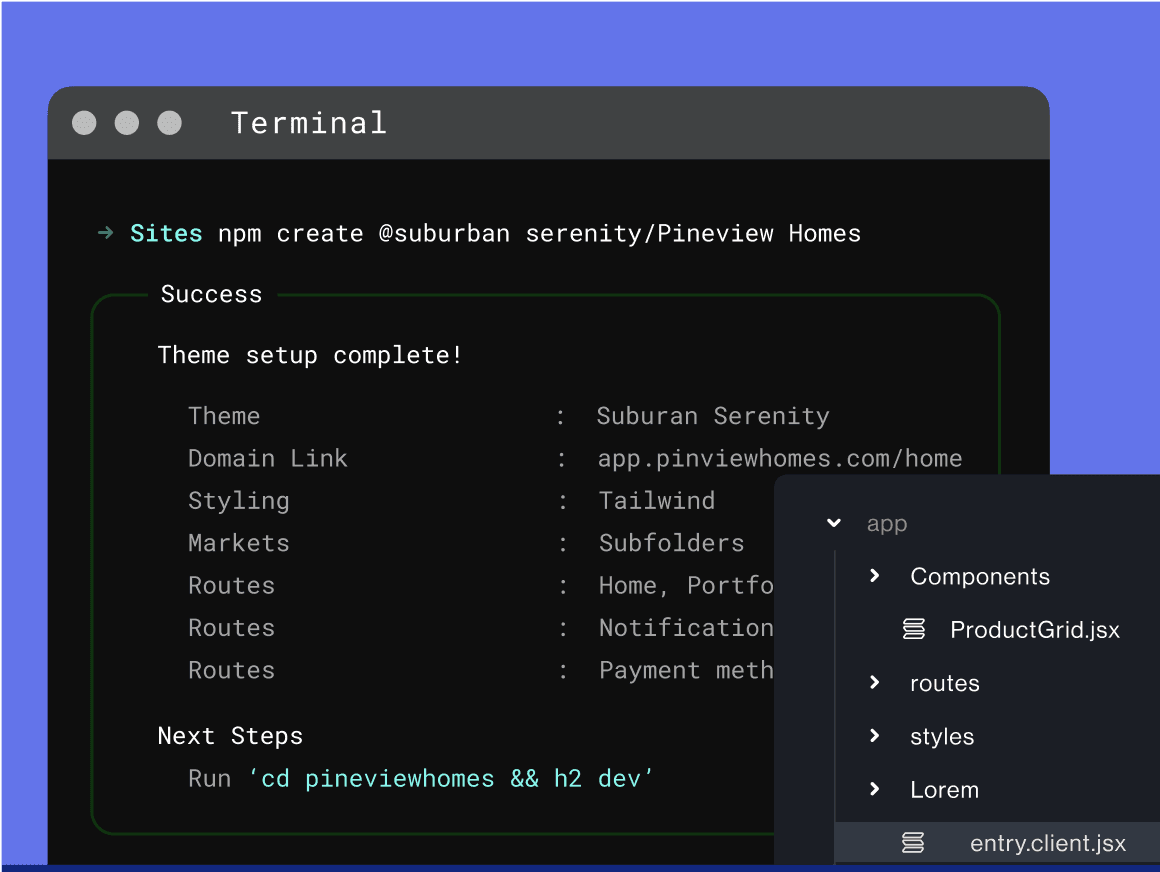Image resolution: width=1160 pixels, height=872 pixels.
Task: Click the 'Theme setup complete!' message
Action: tap(309, 355)
